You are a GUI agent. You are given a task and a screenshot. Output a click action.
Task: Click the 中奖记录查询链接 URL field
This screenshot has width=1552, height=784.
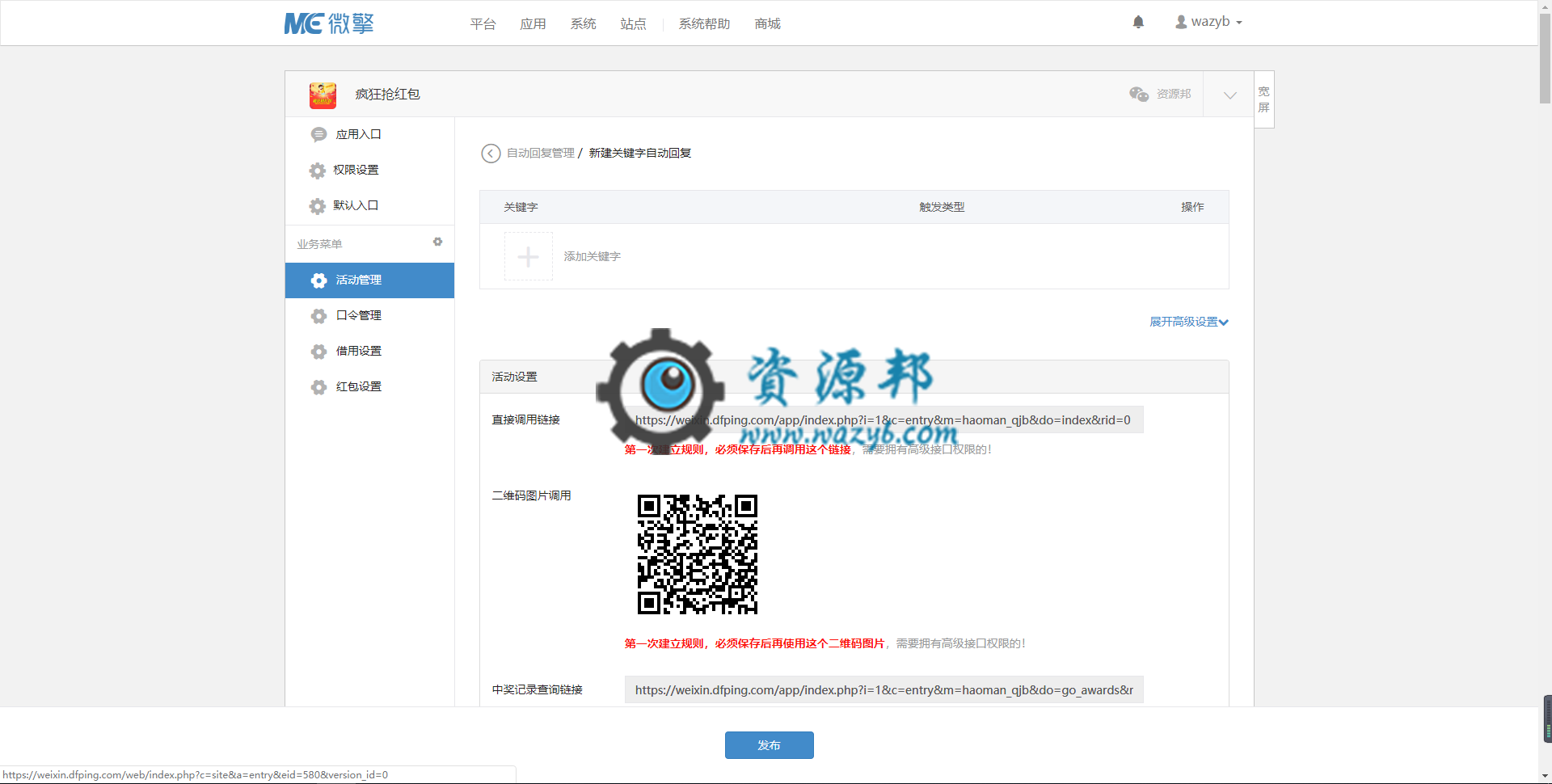tap(884, 689)
